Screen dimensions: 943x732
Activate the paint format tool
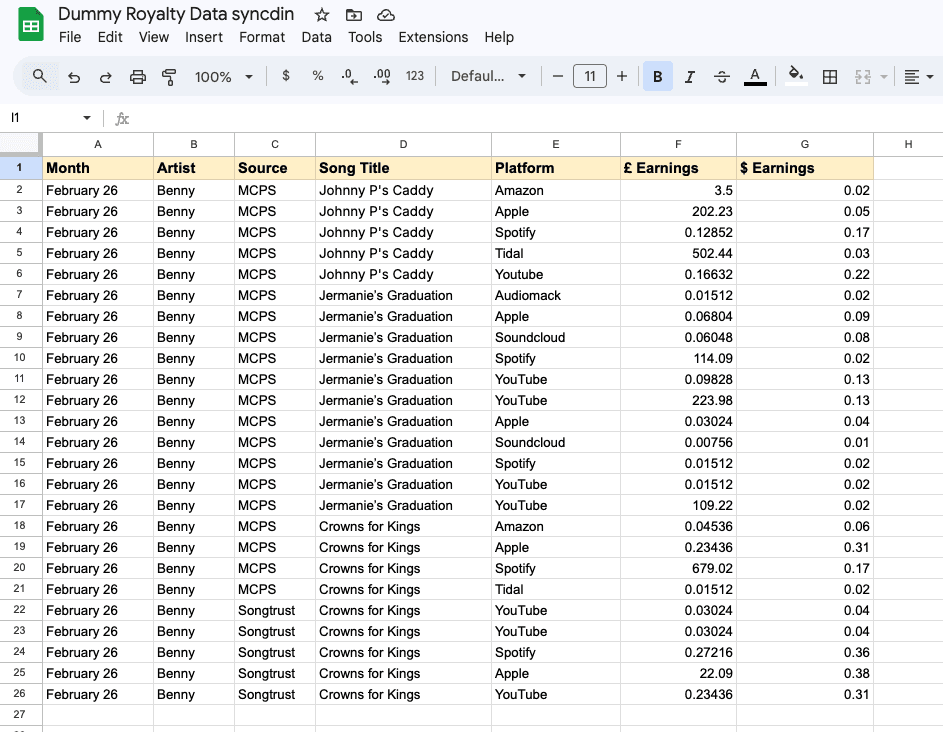(169, 77)
